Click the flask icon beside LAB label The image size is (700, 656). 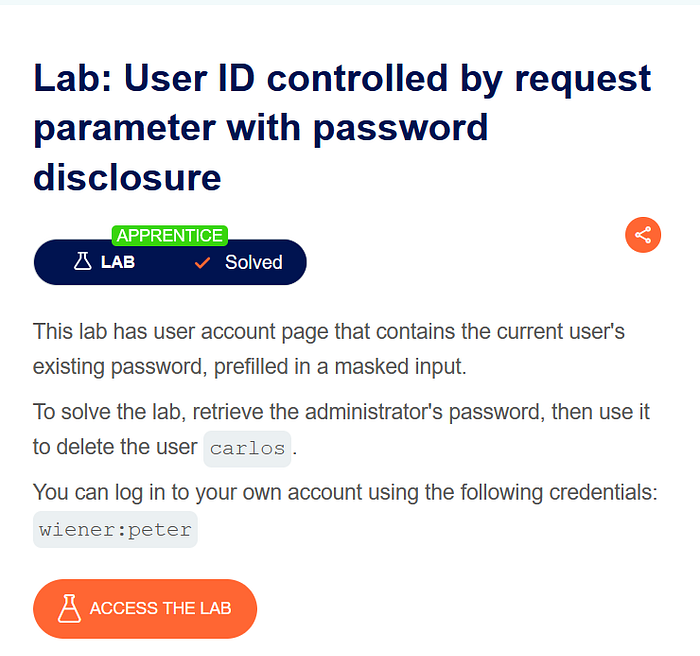coord(83,261)
